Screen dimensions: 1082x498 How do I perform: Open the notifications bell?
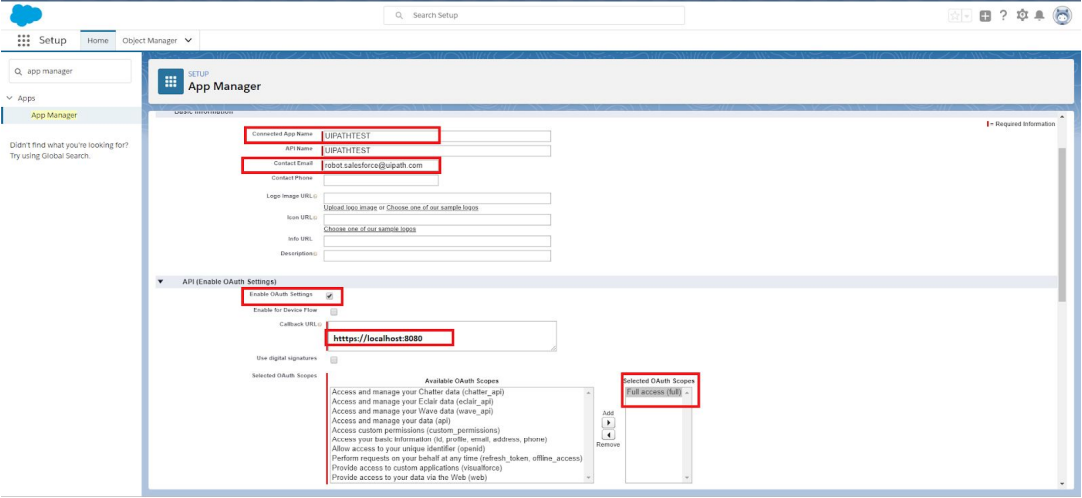(1039, 16)
